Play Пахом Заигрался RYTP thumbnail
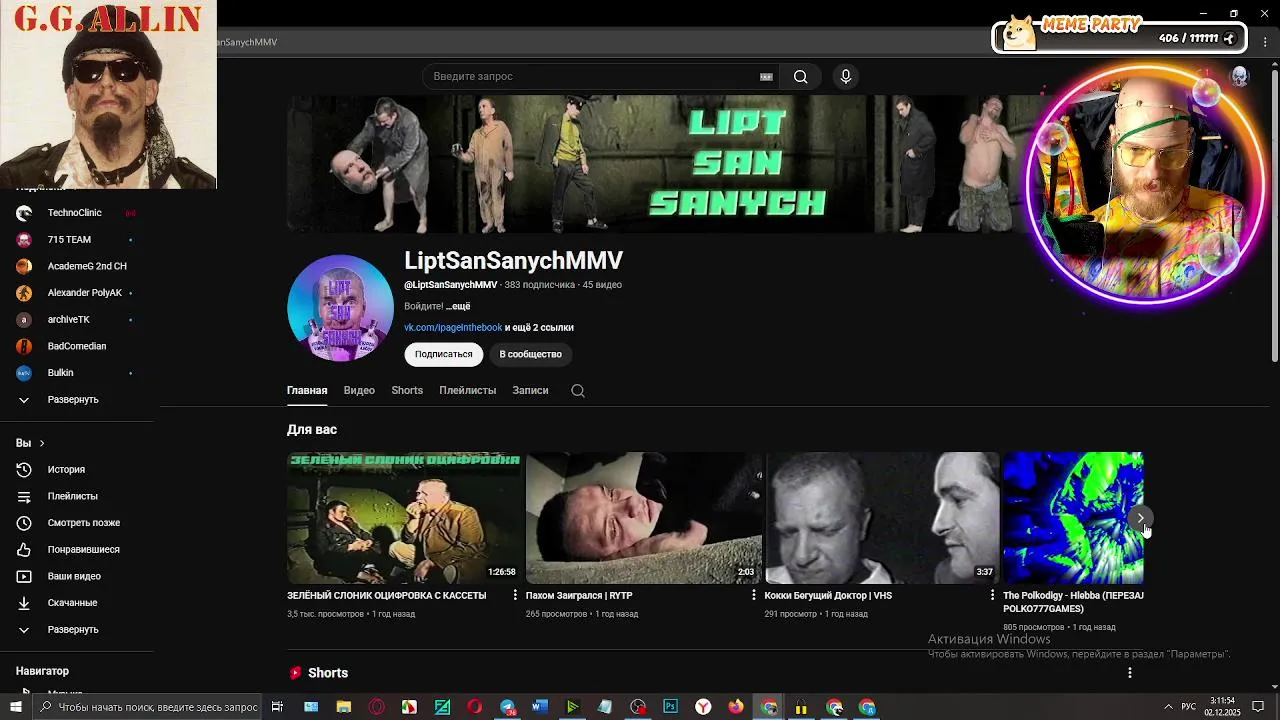1280x720 pixels. (x=644, y=518)
